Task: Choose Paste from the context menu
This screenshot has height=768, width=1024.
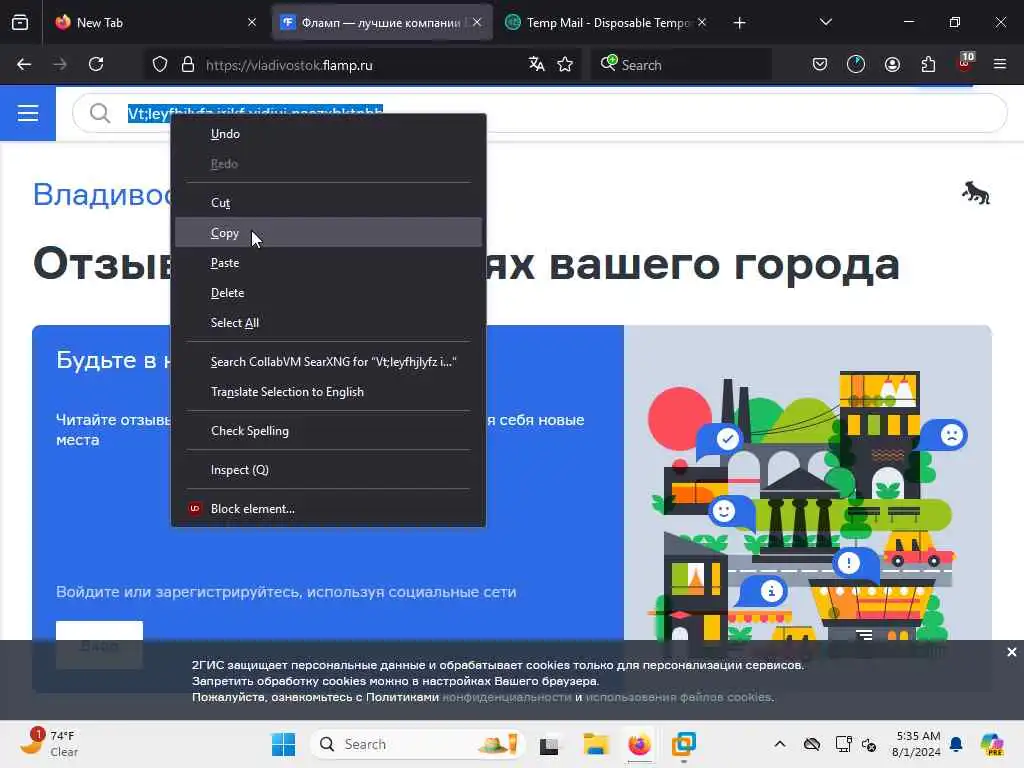Action: 328,263
